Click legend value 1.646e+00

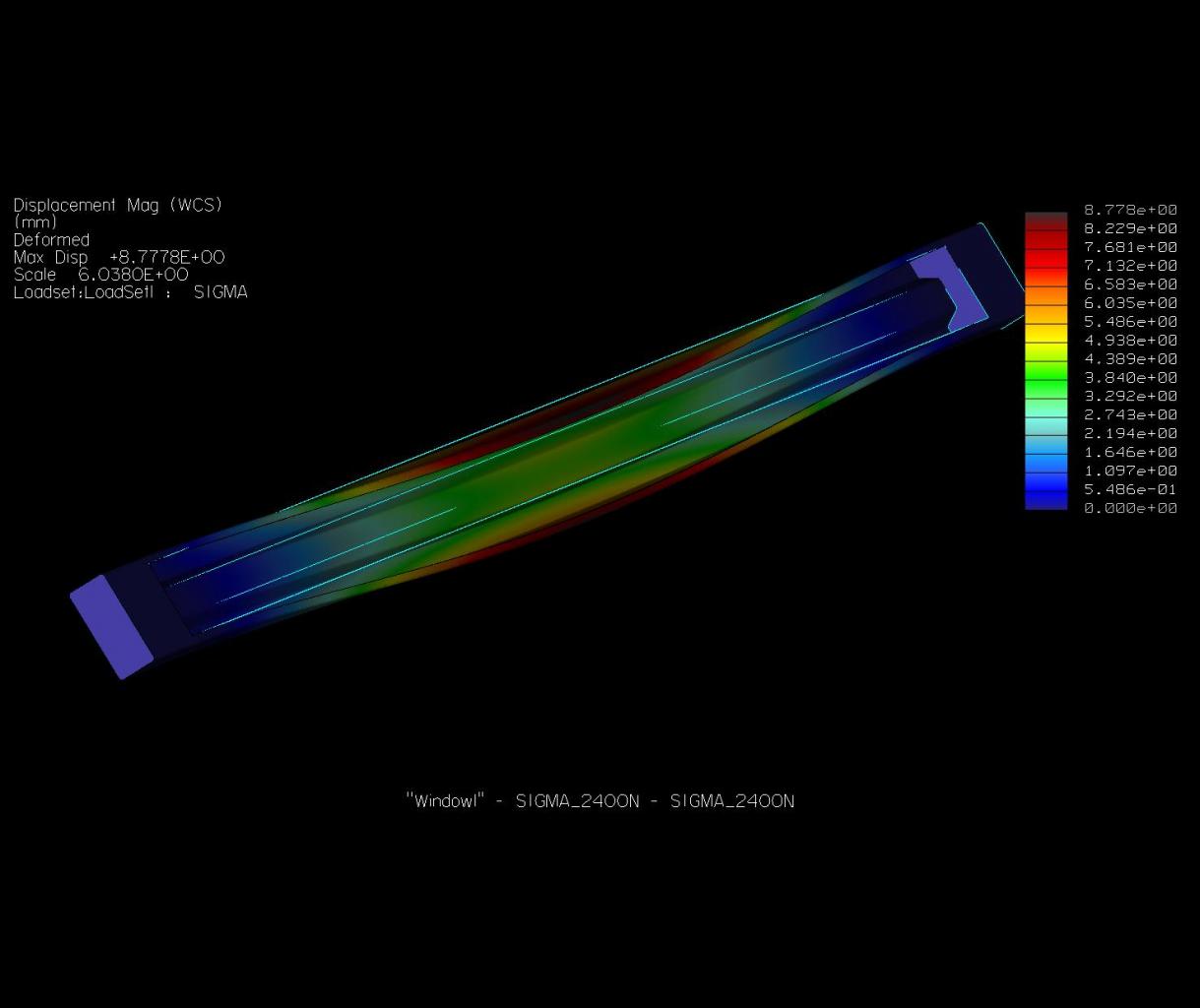click(1130, 453)
